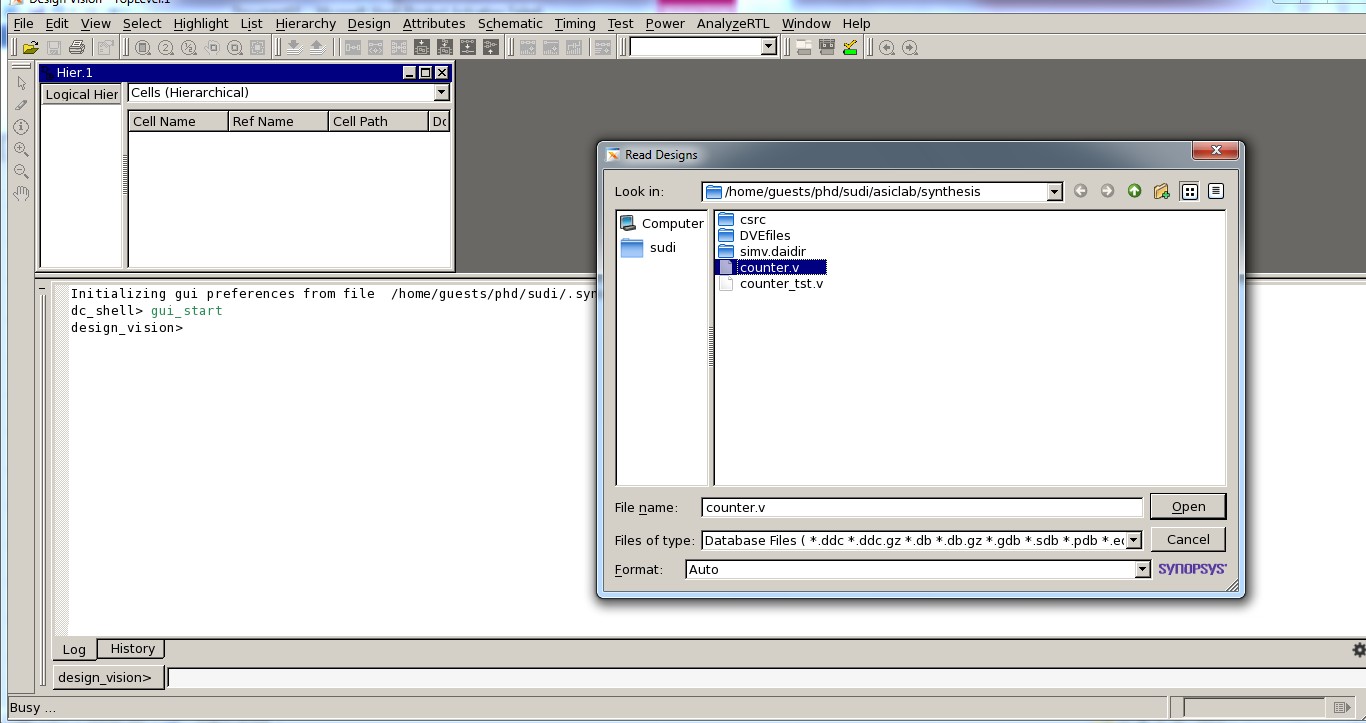
Task: Select counter_tst.v in the file list
Action: [771, 283]
